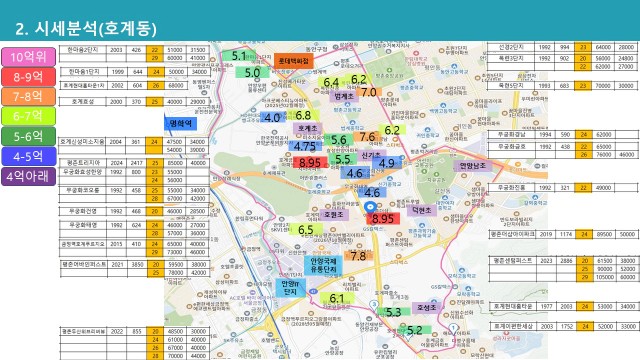Click the 2417 household count cell

tap(136, 163)
